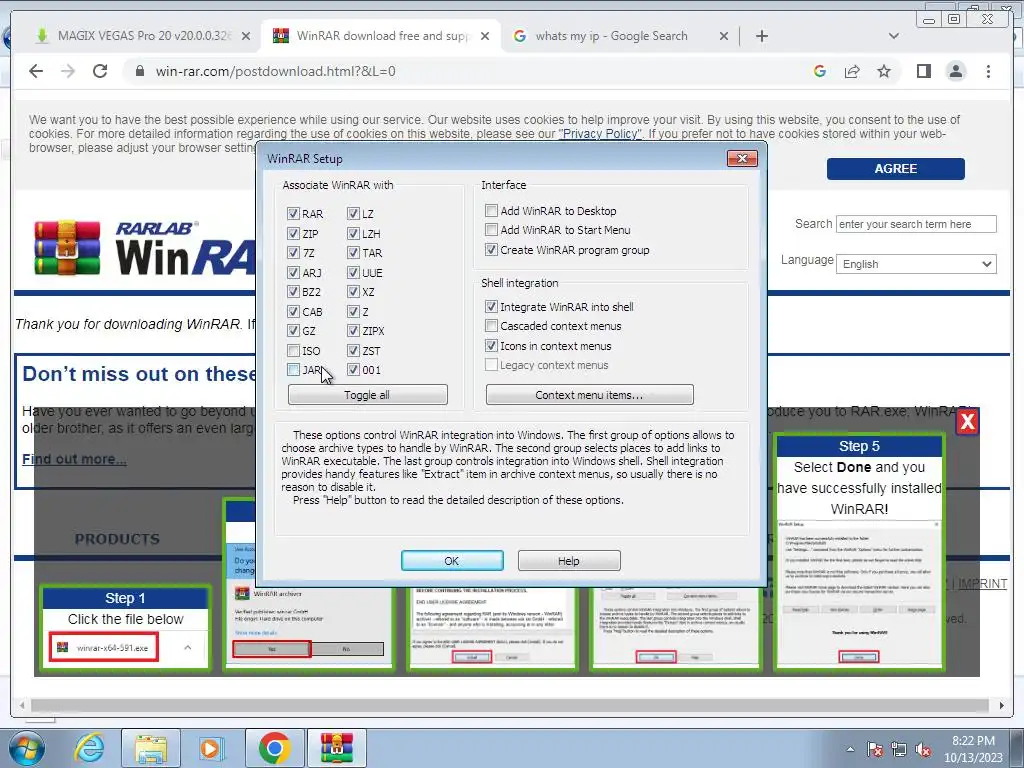Toggle TAR file association checkbox

[353, 253]
